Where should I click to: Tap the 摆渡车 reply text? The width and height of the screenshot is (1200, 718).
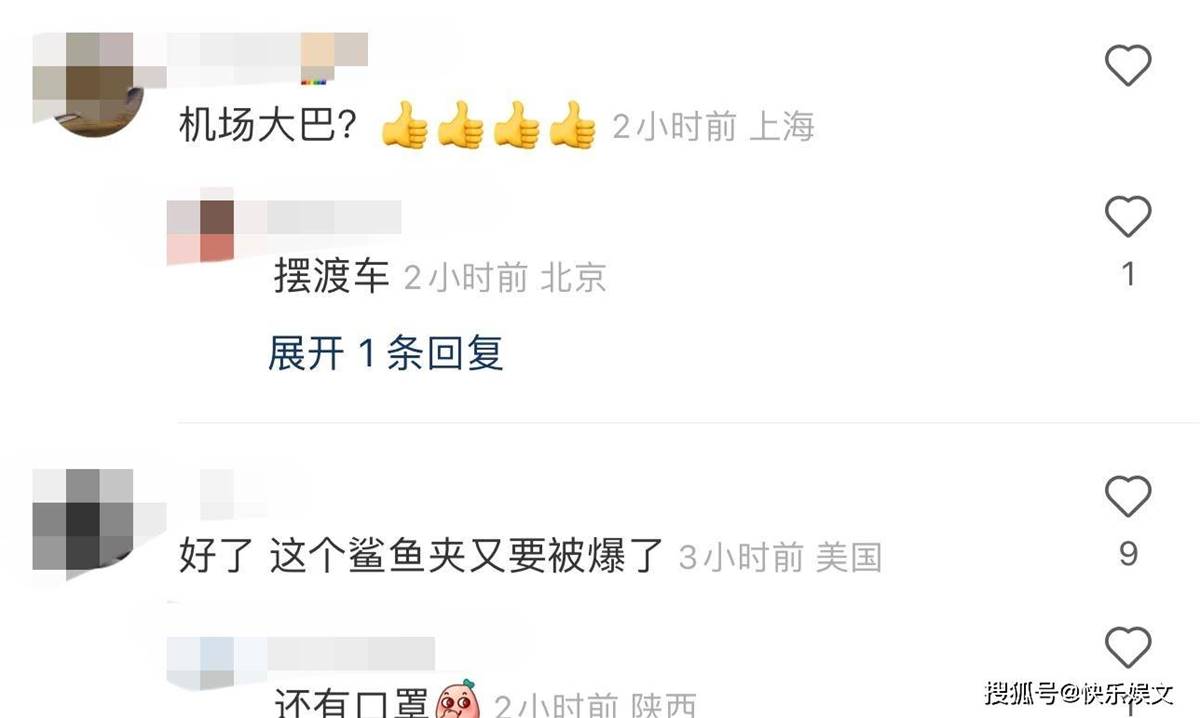[331, 277]
